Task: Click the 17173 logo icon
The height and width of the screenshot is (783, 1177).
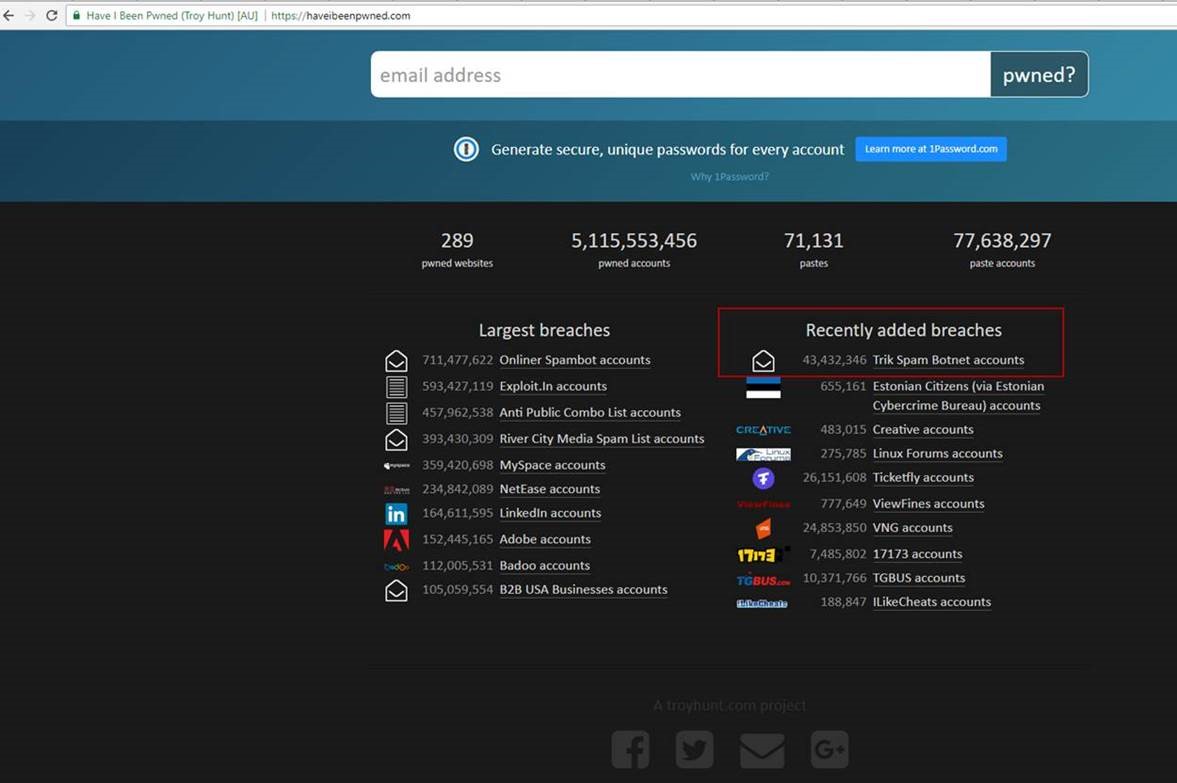Action: tap(763, 555)
